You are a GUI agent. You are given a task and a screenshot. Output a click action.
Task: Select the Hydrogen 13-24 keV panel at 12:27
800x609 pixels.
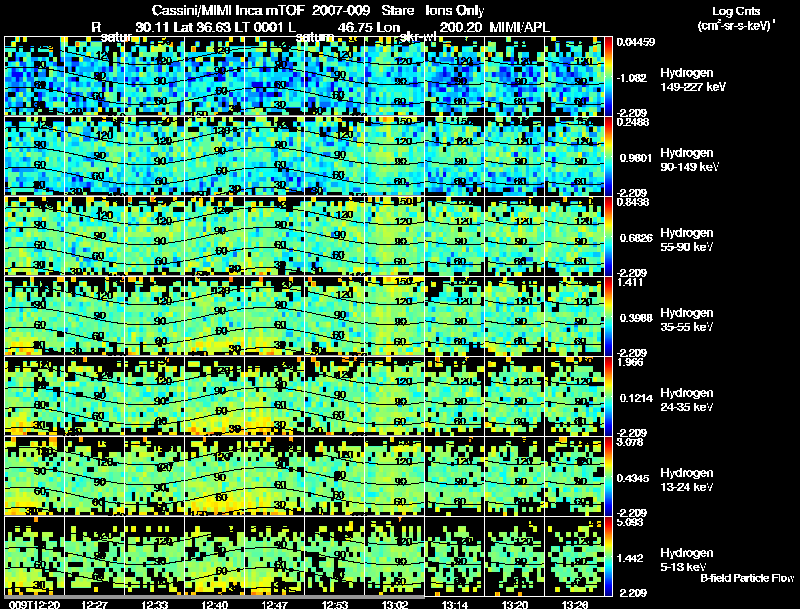[94, 476]
